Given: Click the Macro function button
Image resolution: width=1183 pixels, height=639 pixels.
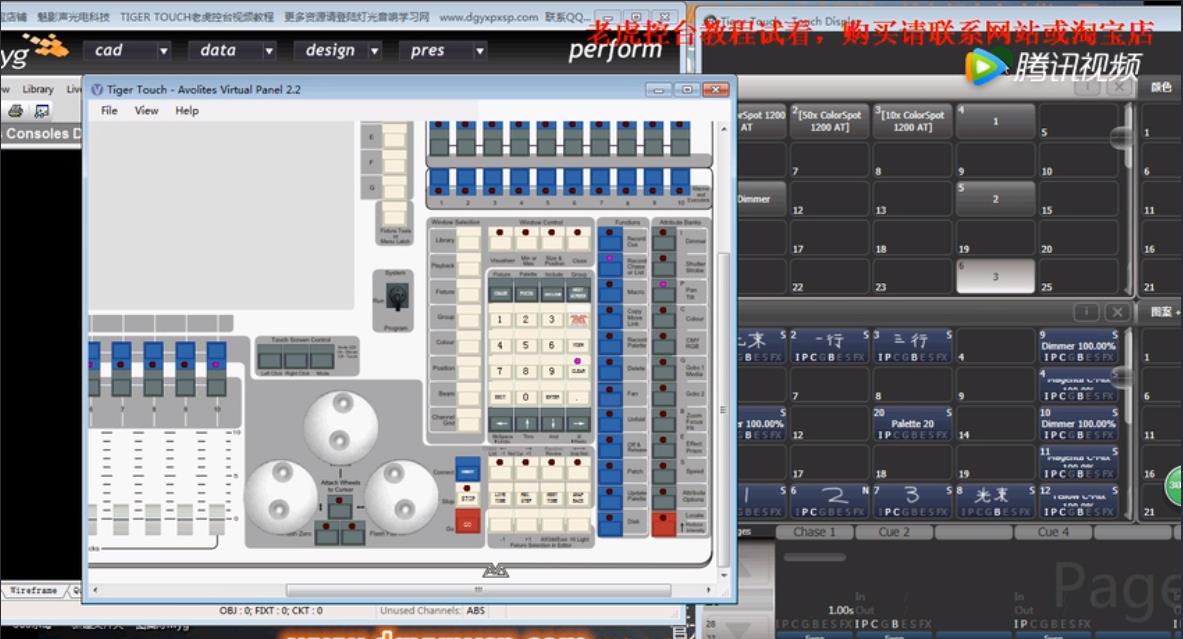Looking at the screenshot, I should [610, 291].
